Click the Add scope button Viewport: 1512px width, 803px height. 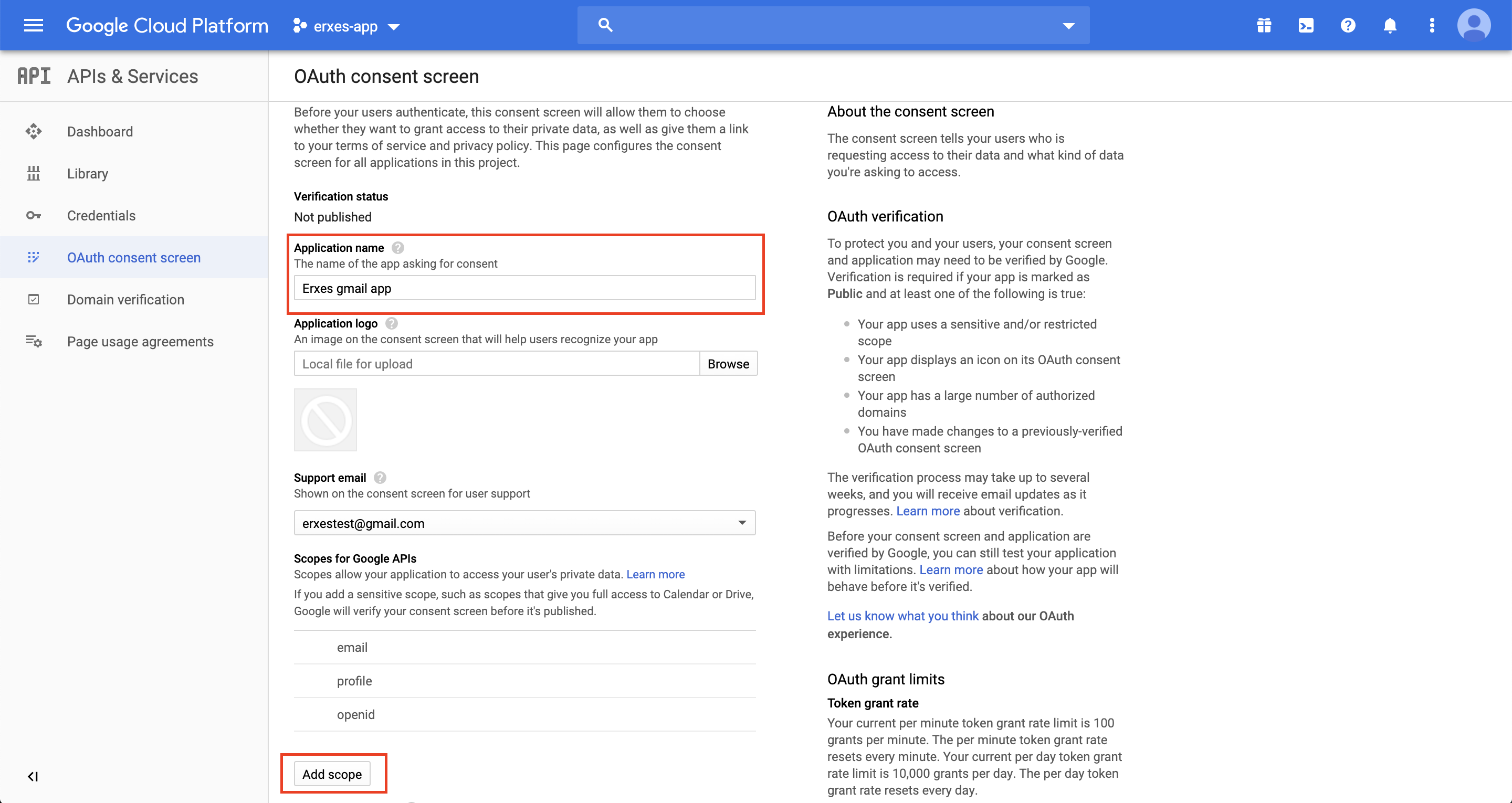pyautogui.click(x=332, y=774)
